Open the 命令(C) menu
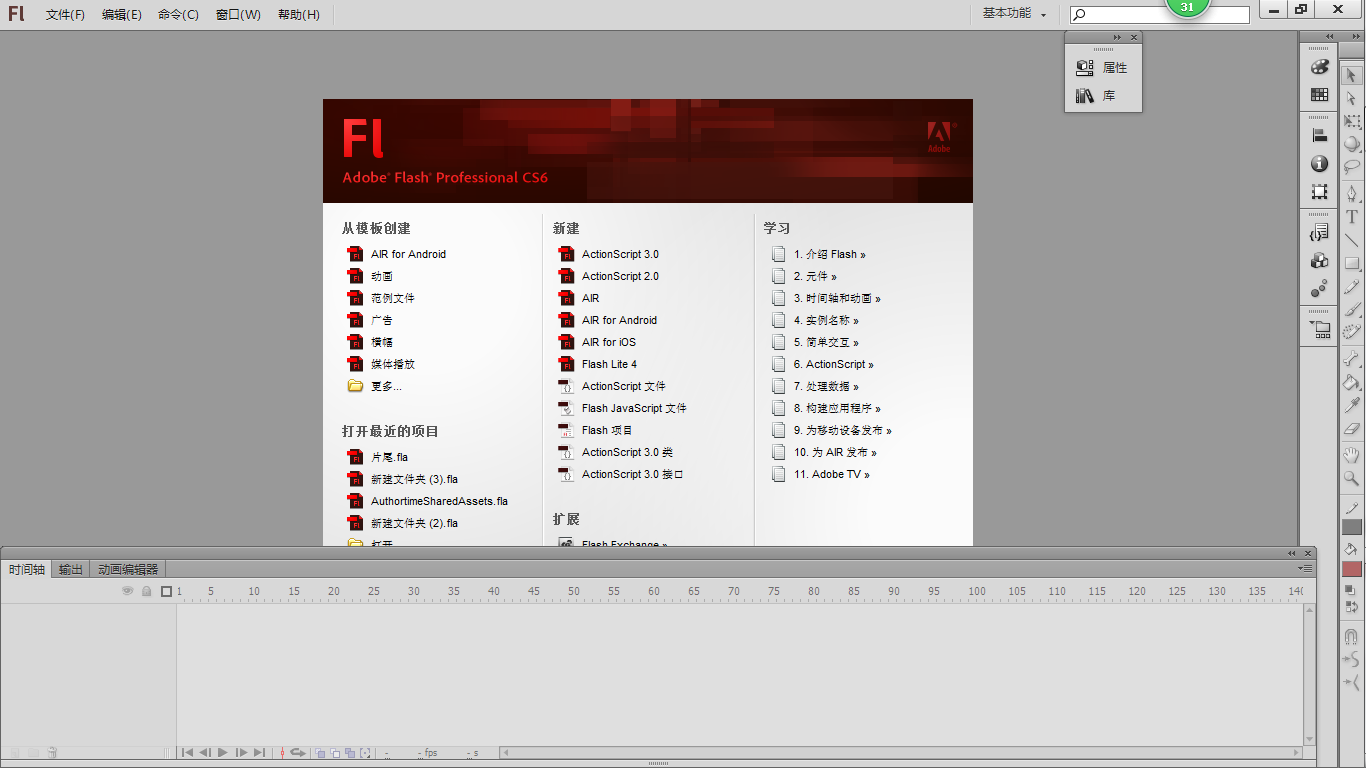1366x768 pixels. (178, 15)
